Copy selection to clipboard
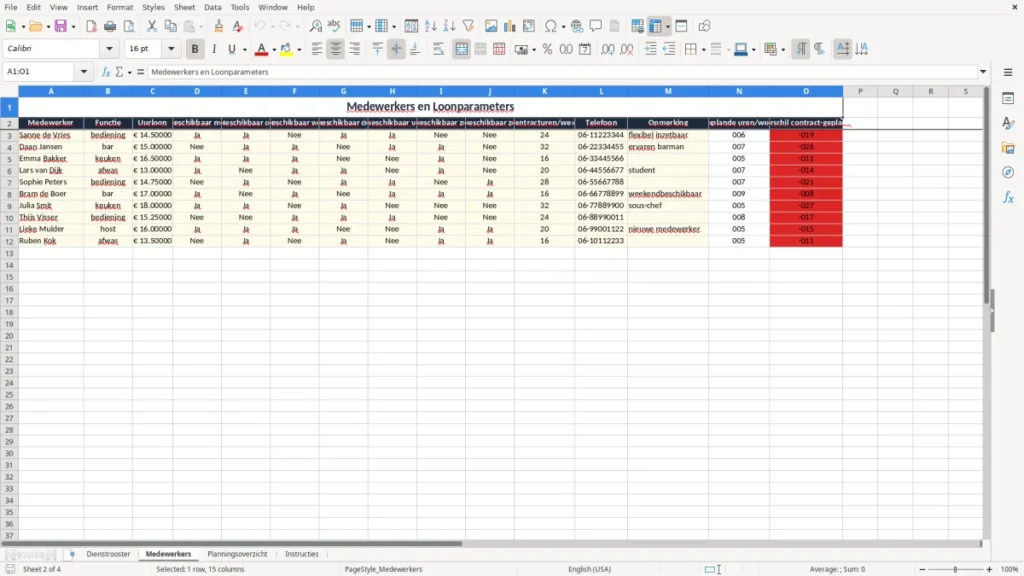Image resolution: width=1024 pixels, height=576 pixels. [x=170, y=26]
